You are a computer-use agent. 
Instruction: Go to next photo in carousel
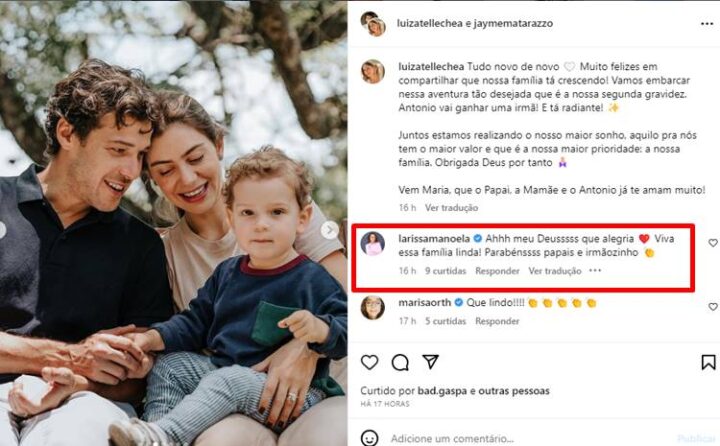point(329,230)
